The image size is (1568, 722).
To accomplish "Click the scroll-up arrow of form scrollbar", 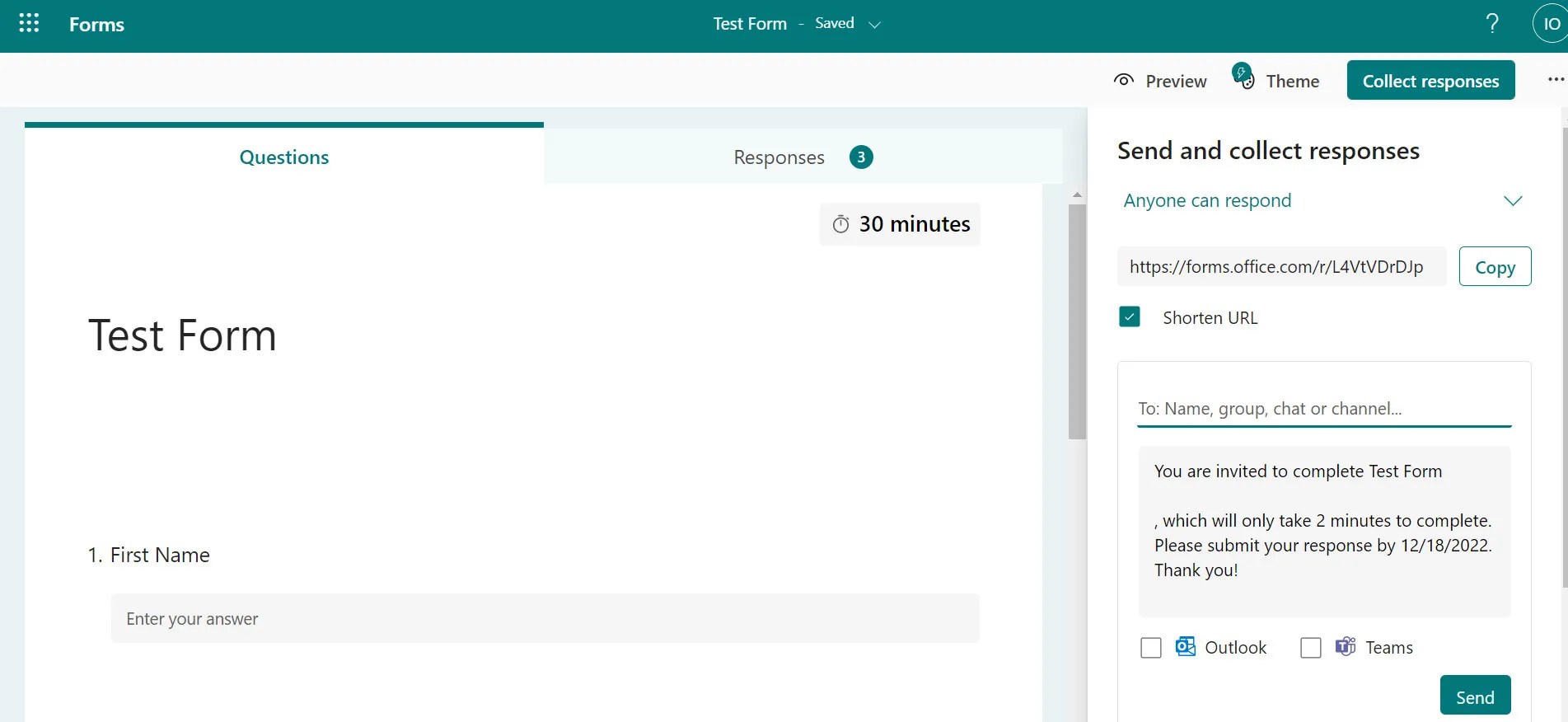I will tap(1077, 195).
